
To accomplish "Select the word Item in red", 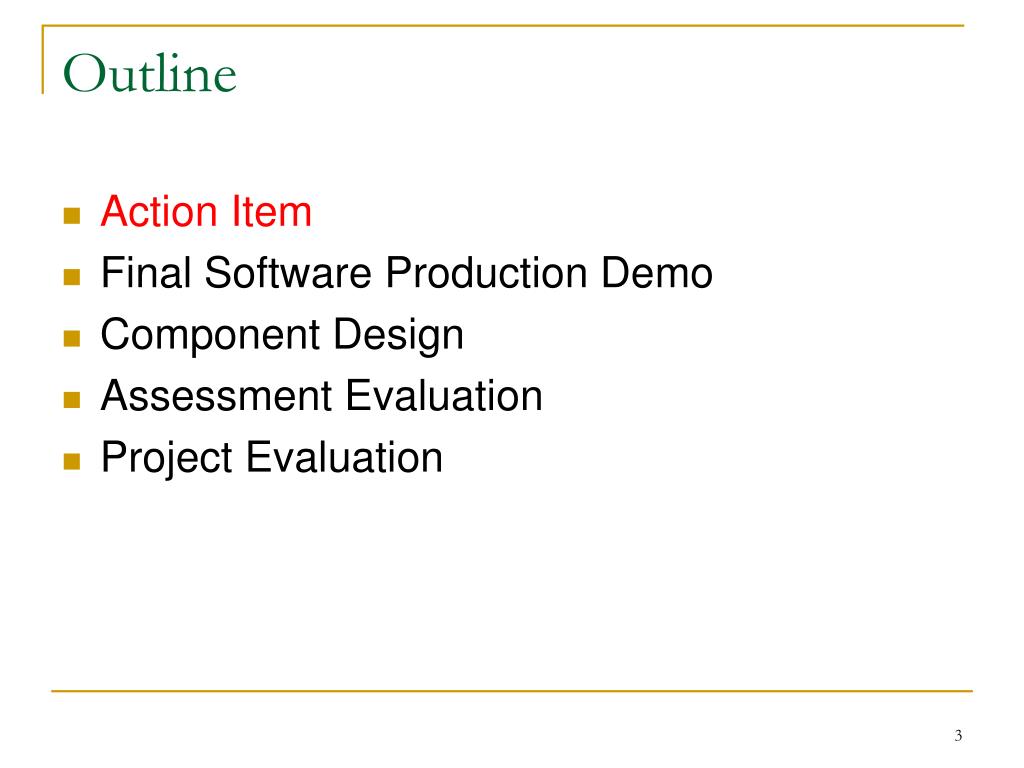I will click(x=272, y=212).
